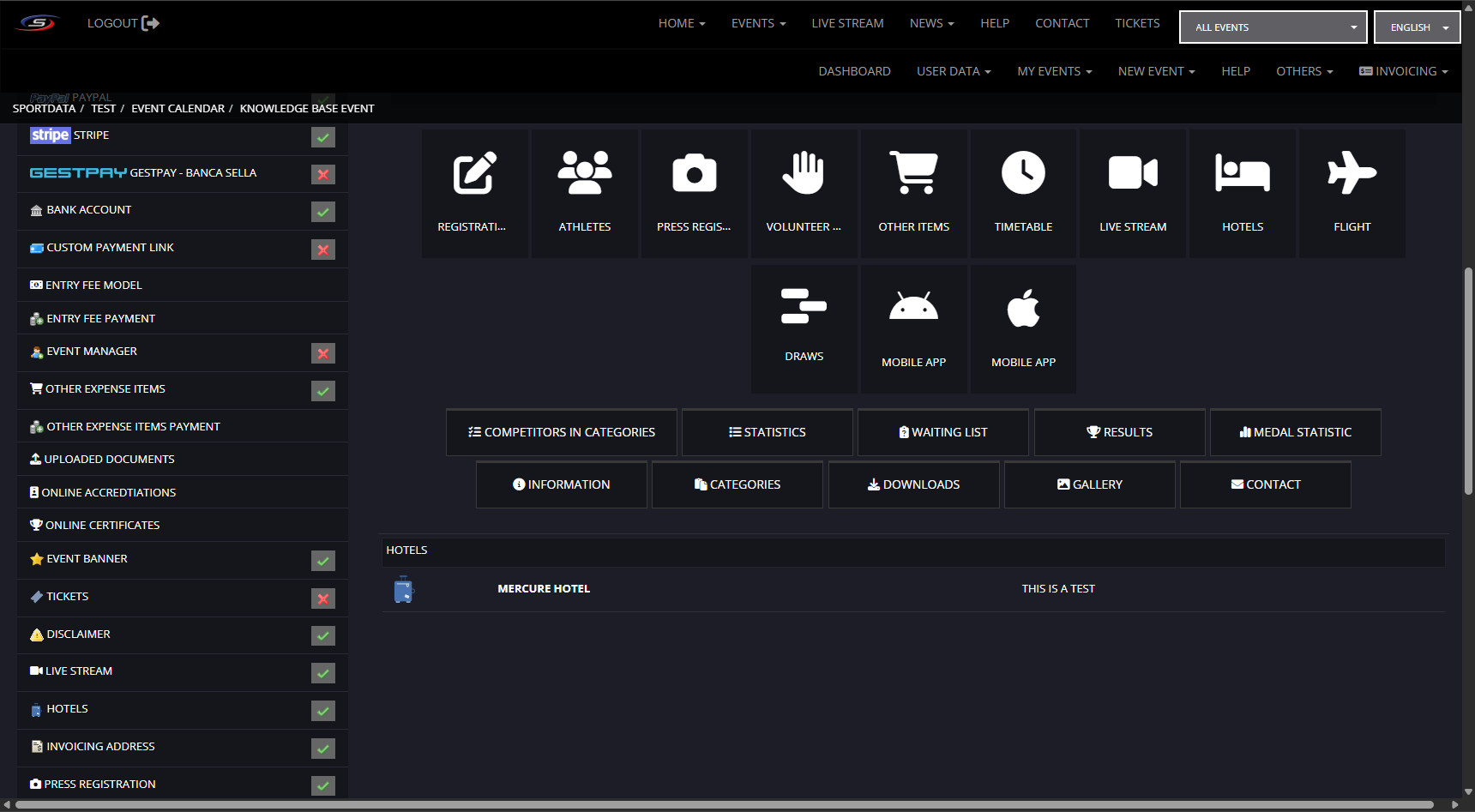Open the Other Items cart tile

(914, 194)
